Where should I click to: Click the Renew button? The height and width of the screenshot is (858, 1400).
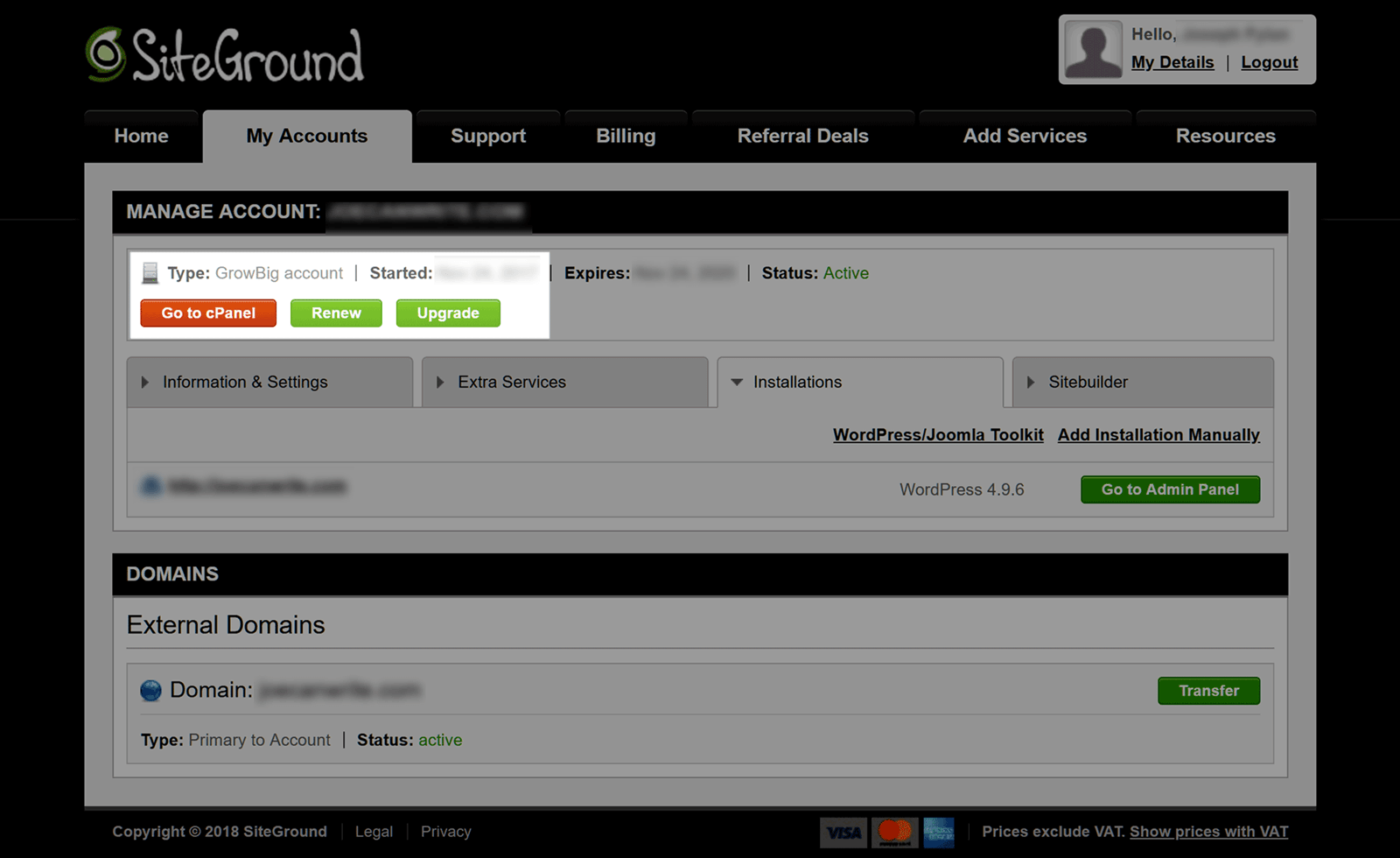tap(336, 313)
